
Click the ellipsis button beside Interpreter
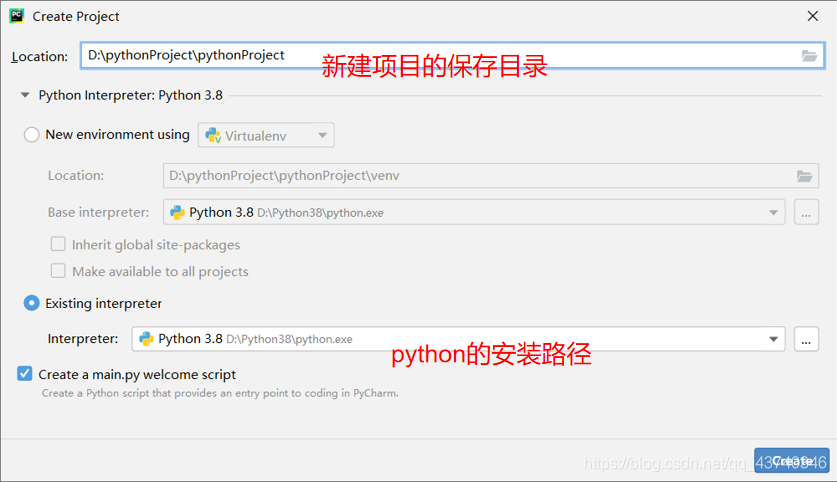pyautogui.click(x=806, y=339)
